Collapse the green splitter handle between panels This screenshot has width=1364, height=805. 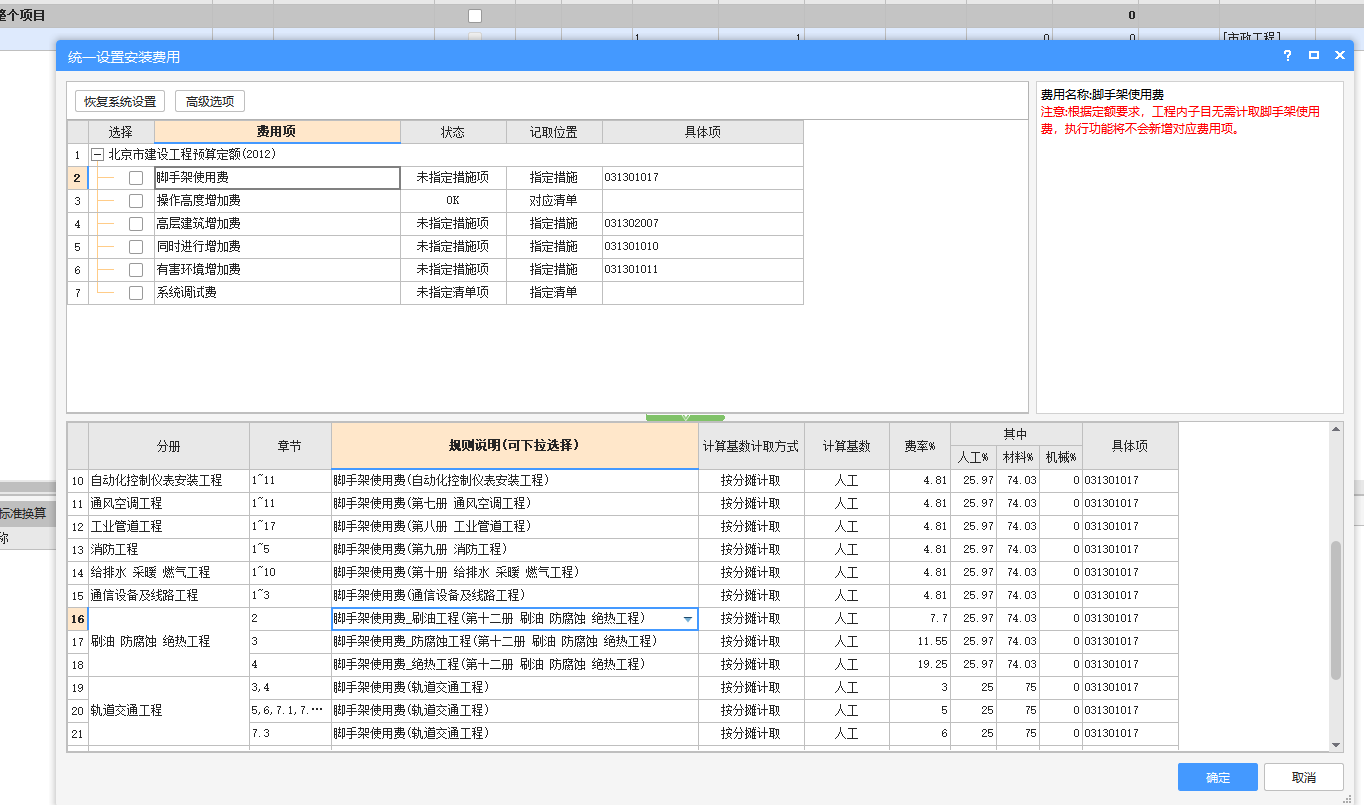[x=685, y=417]
